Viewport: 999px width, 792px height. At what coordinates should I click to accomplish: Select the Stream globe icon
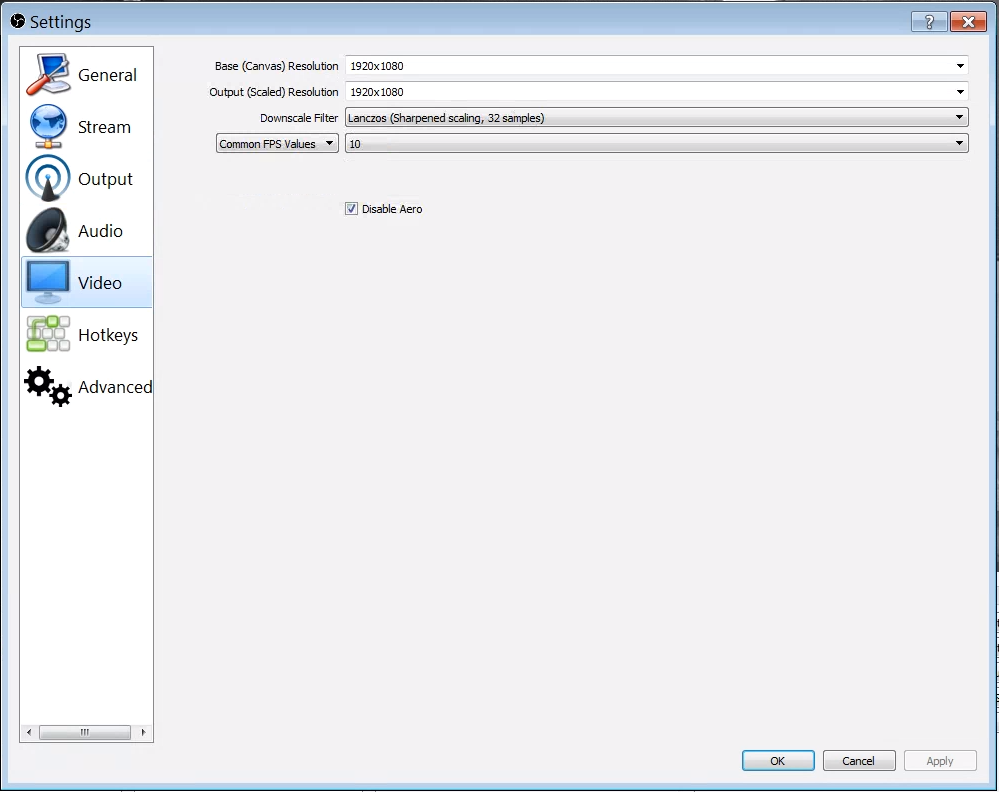click(x=48, y=126)
